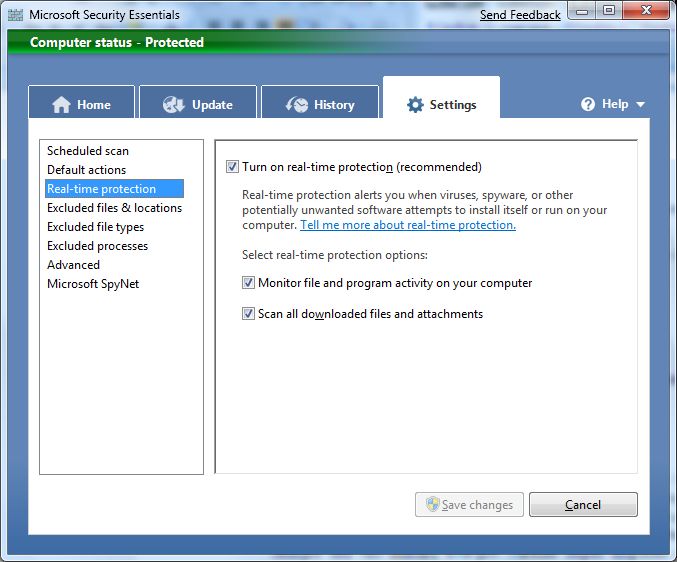Minimize the Security Essentials window
The height and width of the screenshot is (562, 677).
pyautogui.click(x=582, y=11)
